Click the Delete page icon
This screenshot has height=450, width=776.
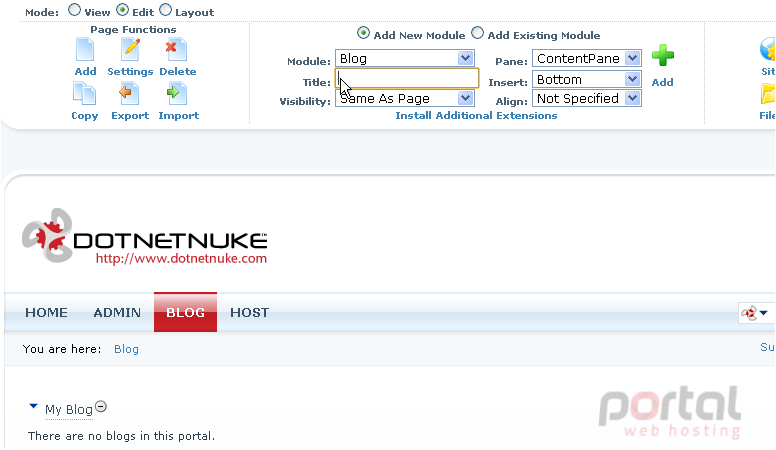click(177, 50)
